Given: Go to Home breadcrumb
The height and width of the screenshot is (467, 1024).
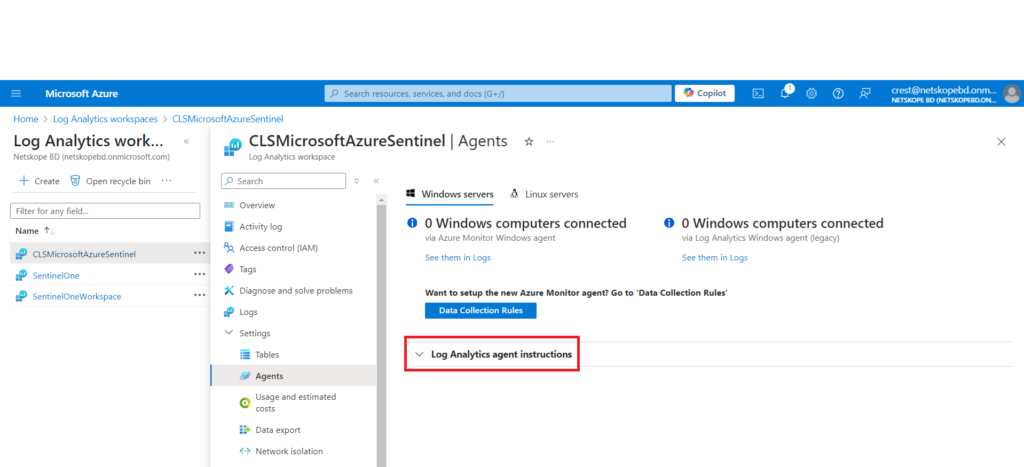Looking at the screenshot, I should click(x=25, y=119).
